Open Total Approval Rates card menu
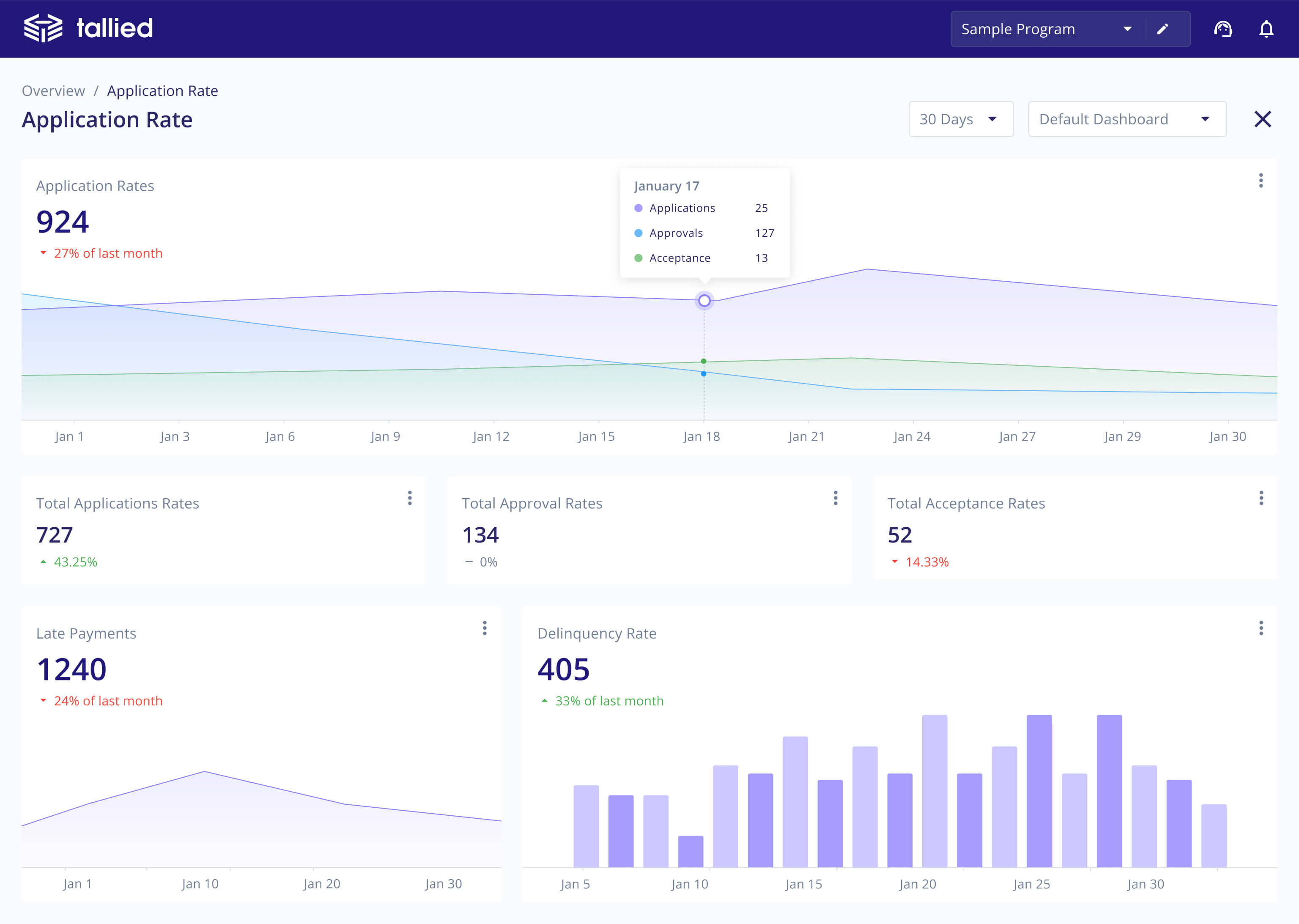The height and width of the screenshot is (924, 1299). [x=835, y=498]
